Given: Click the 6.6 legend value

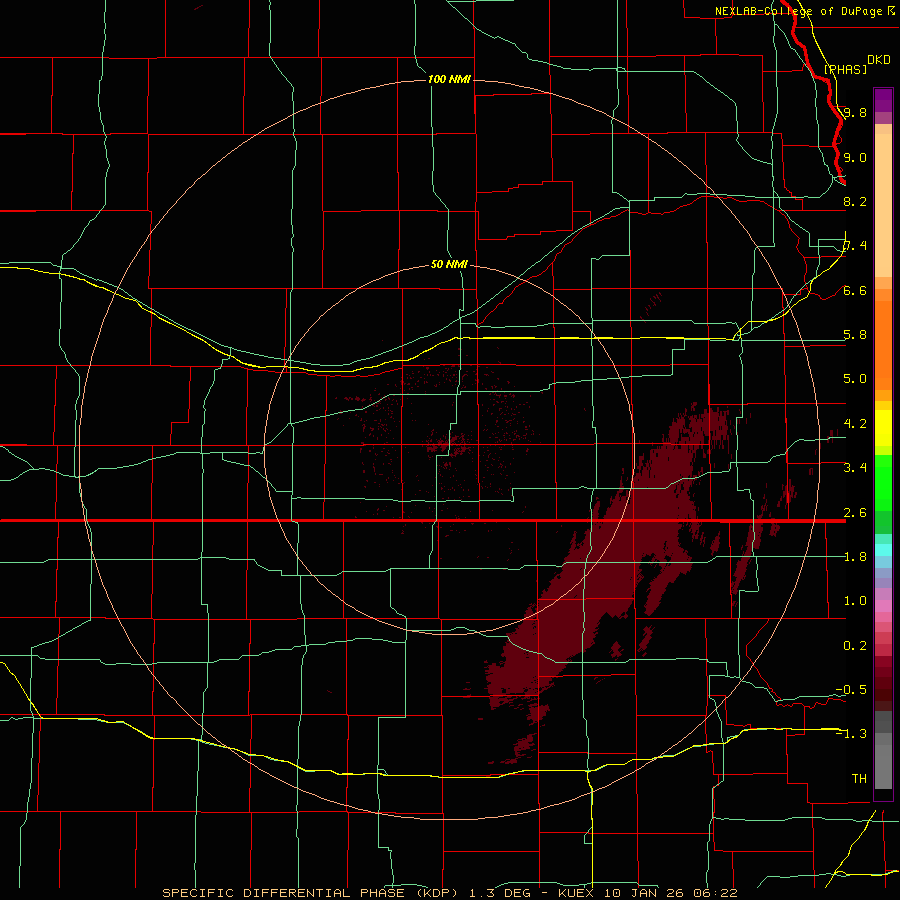Looking at the screenshot, I should pyautogui.click(x=855, y=290).
